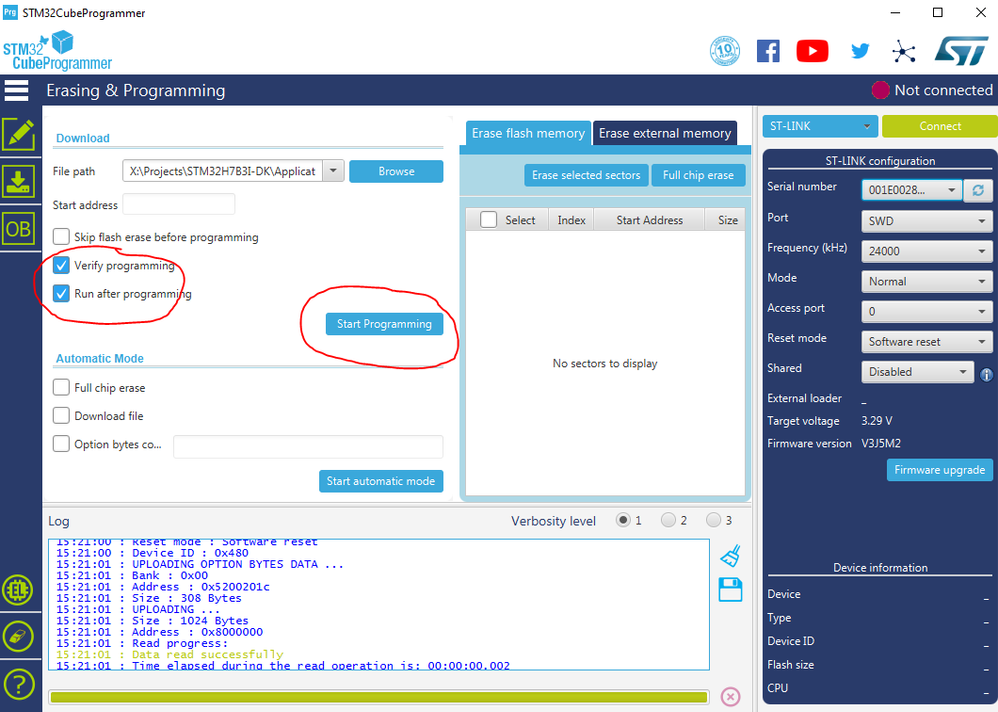Click the Start address input field
Viewport: 998px width, 712px height.
179,204
